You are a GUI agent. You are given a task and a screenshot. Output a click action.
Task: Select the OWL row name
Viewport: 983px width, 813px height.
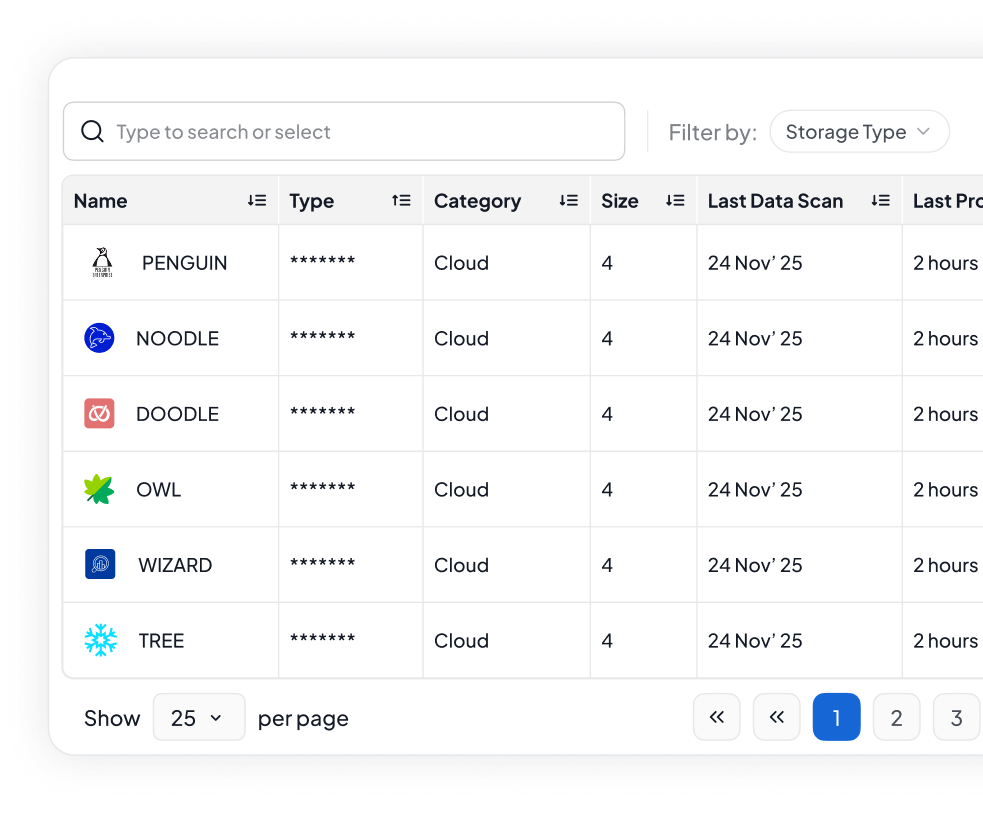(159, 490)
